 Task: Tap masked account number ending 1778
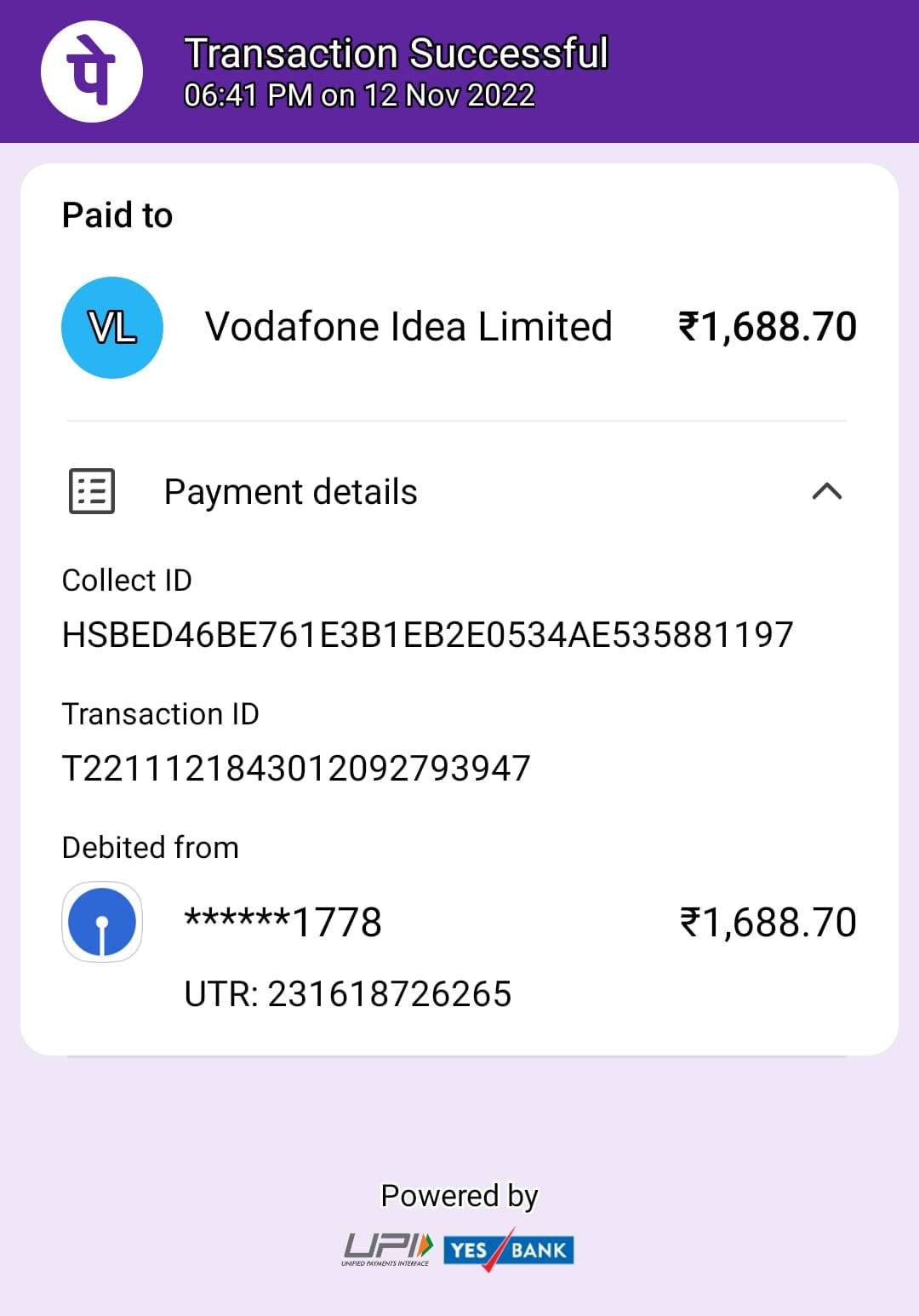point(283,923)
